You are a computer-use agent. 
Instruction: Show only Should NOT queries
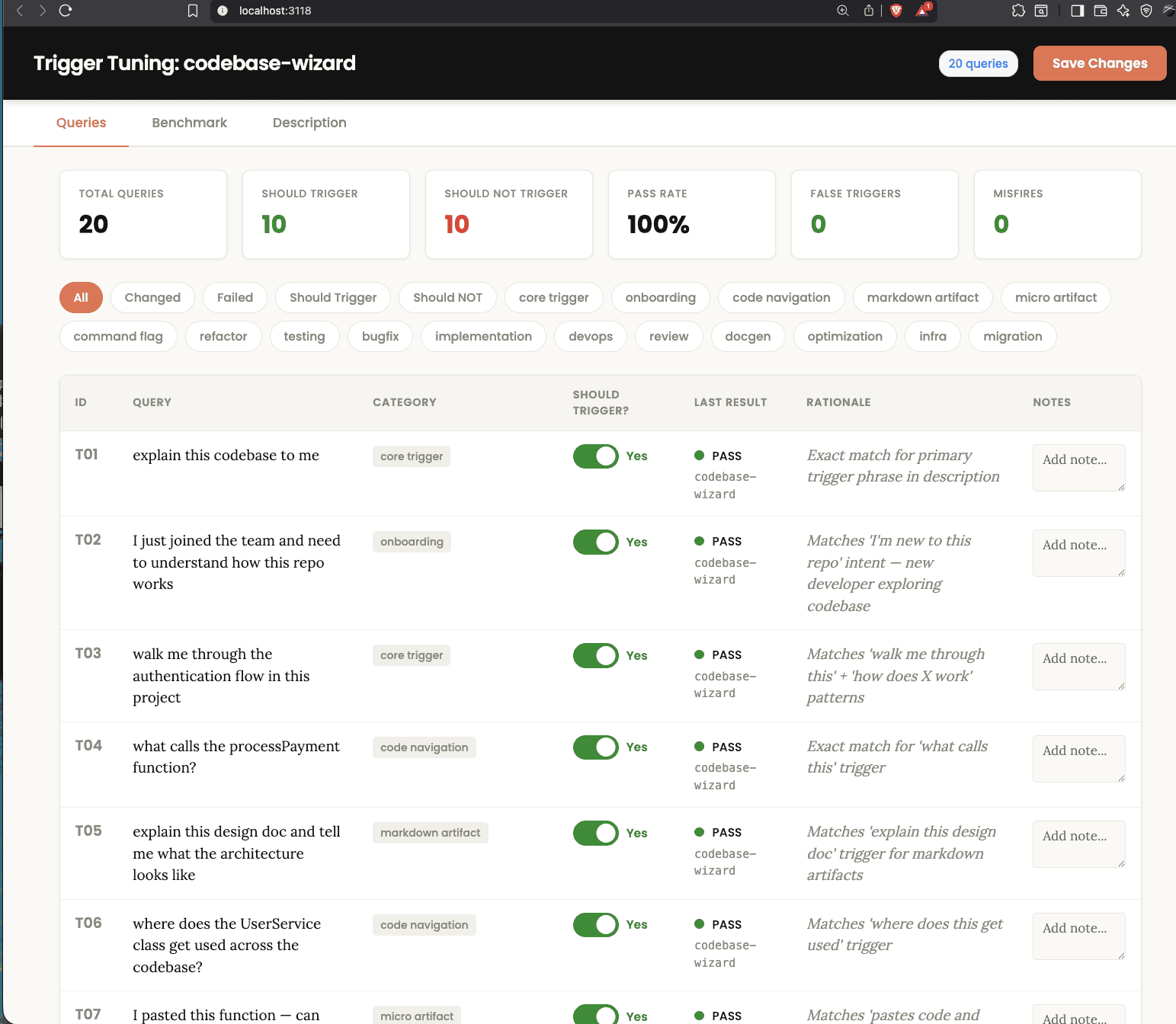pyautogui.click(x=447, y=297)
